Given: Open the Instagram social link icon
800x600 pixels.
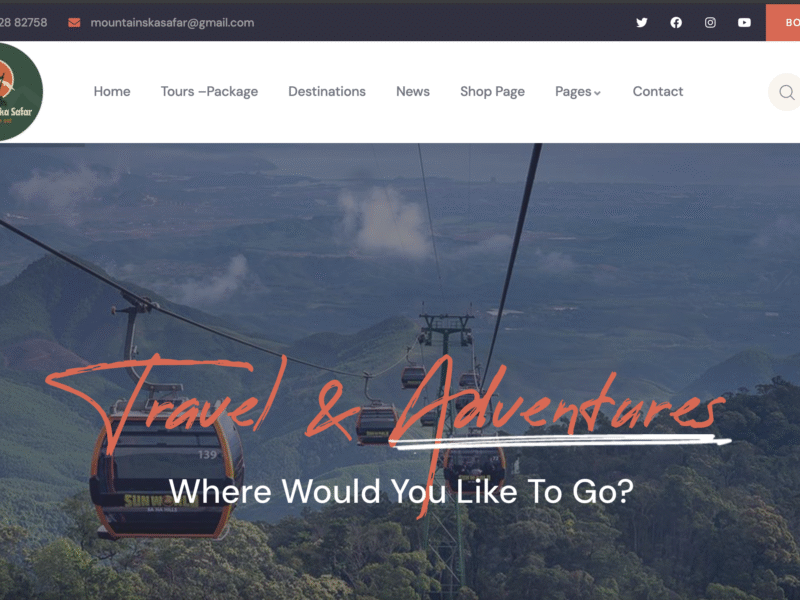Looking at the screenshot, I should click(x=710, y=22).
